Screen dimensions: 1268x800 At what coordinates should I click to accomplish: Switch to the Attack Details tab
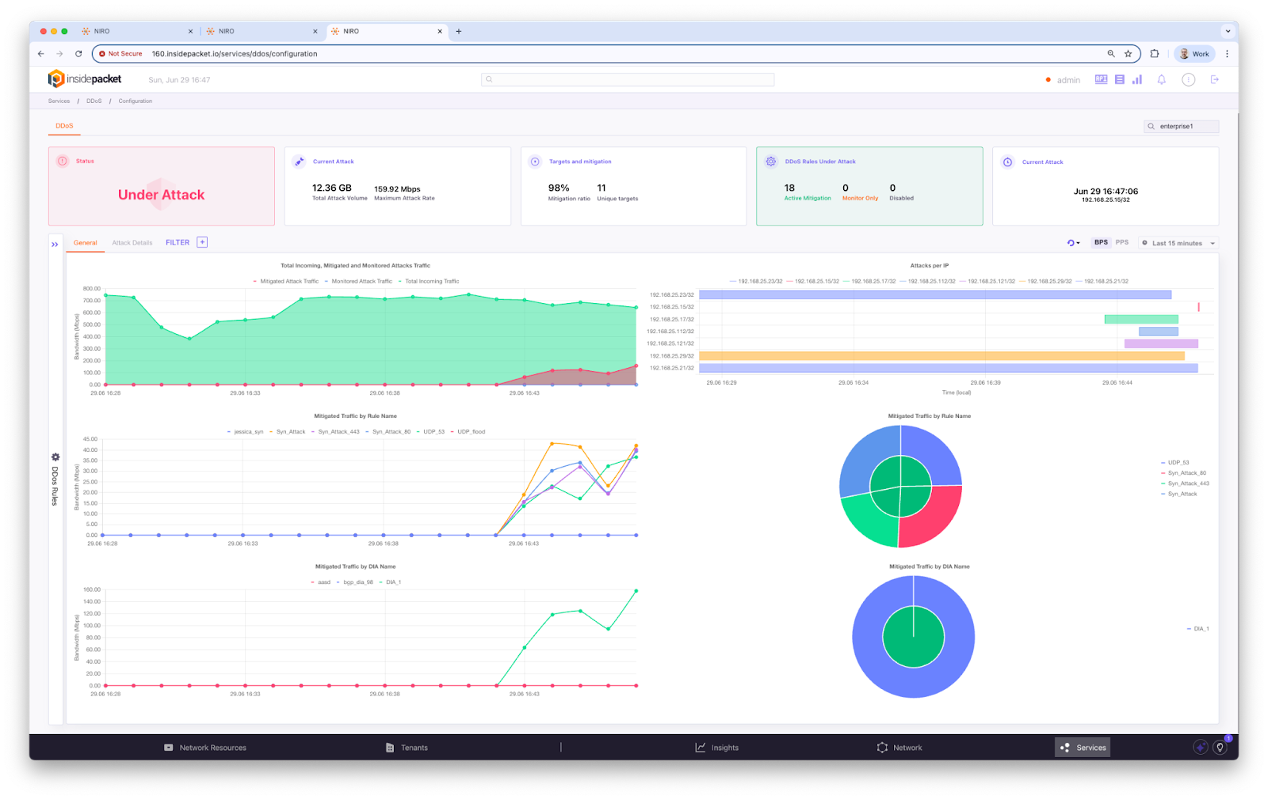133,242
